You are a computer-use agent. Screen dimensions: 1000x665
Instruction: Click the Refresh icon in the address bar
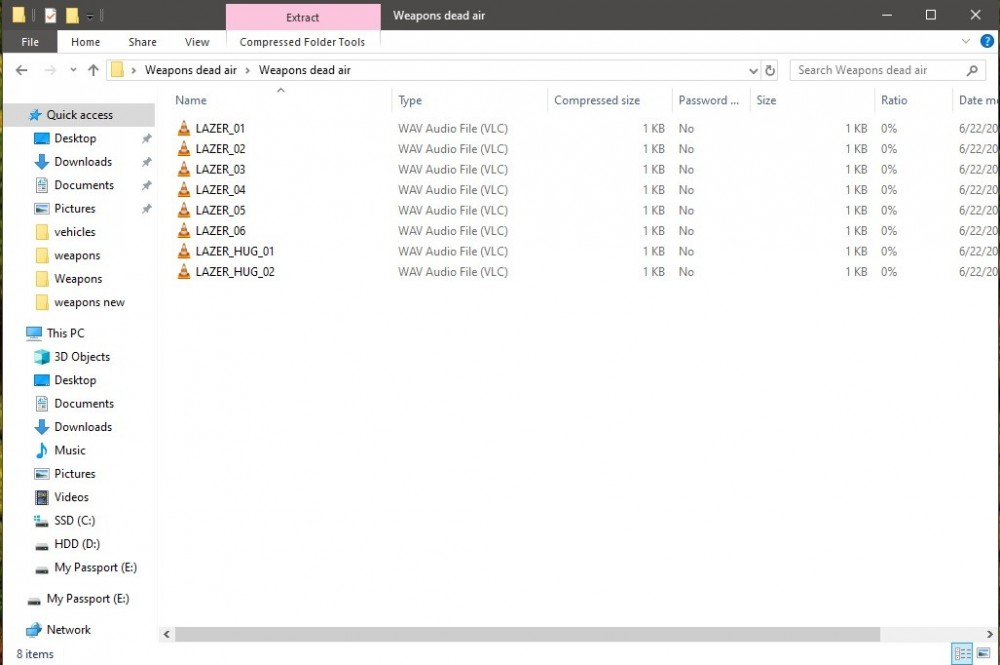[x=770, y=70]
